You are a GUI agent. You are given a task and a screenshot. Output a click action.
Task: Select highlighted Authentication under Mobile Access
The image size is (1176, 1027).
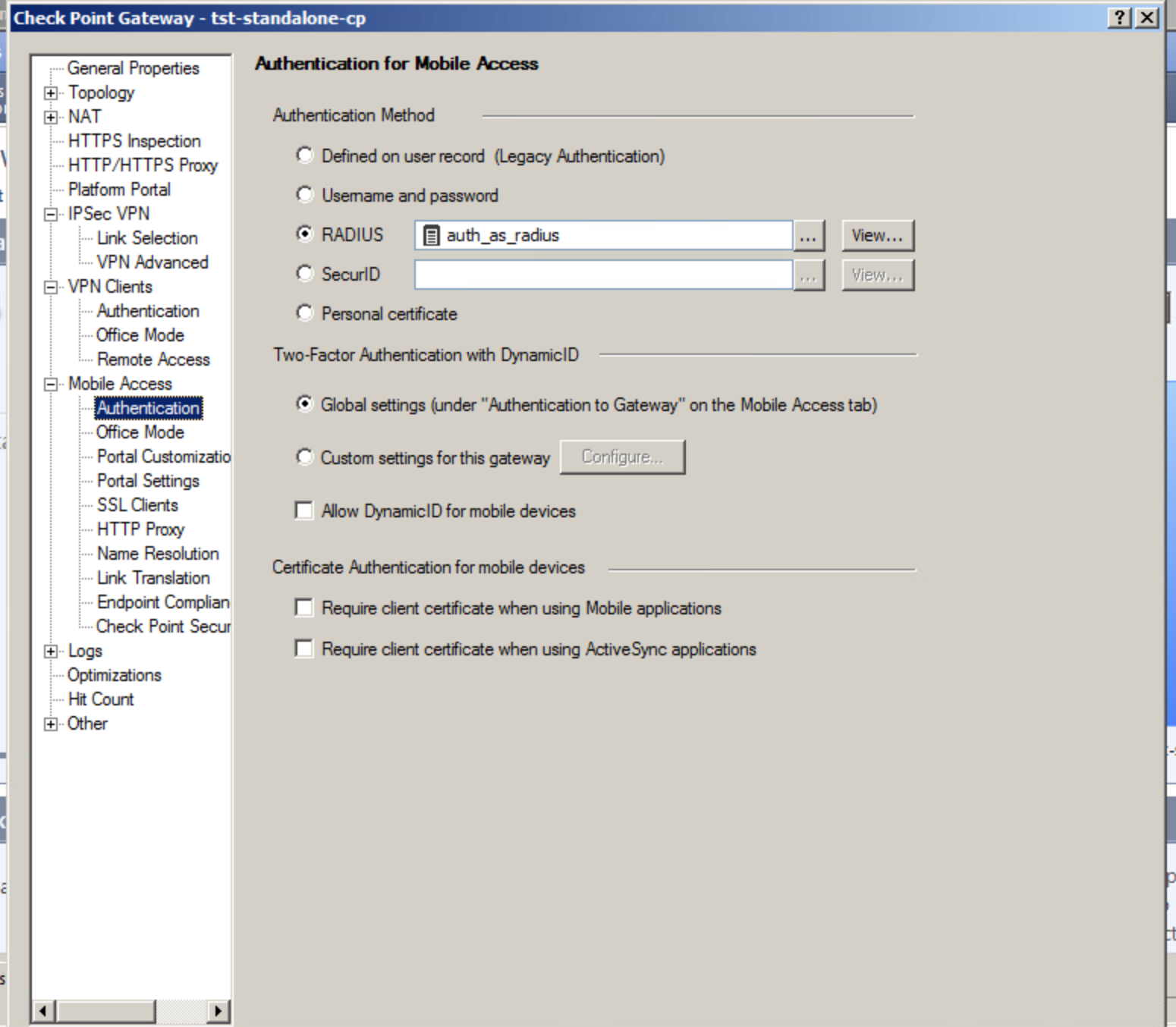click(x=149, y=408)
